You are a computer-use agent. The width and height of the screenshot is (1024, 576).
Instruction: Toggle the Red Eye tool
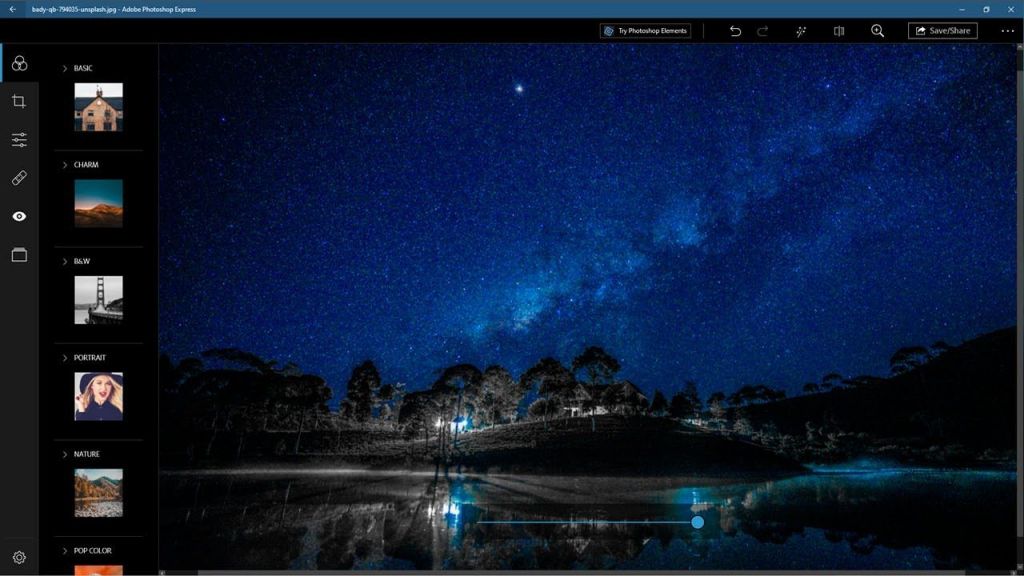[x=19, y=216]
